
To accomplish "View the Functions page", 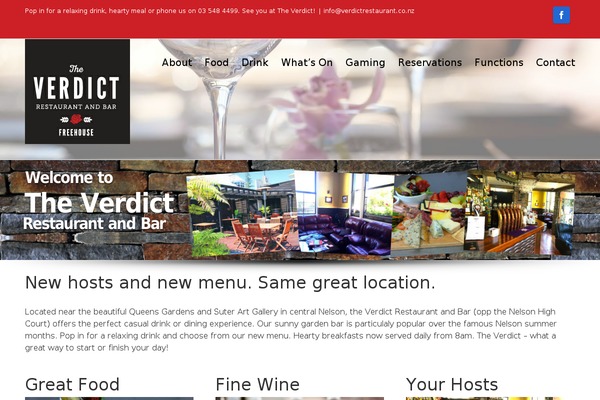I will [x=499, y=62].
